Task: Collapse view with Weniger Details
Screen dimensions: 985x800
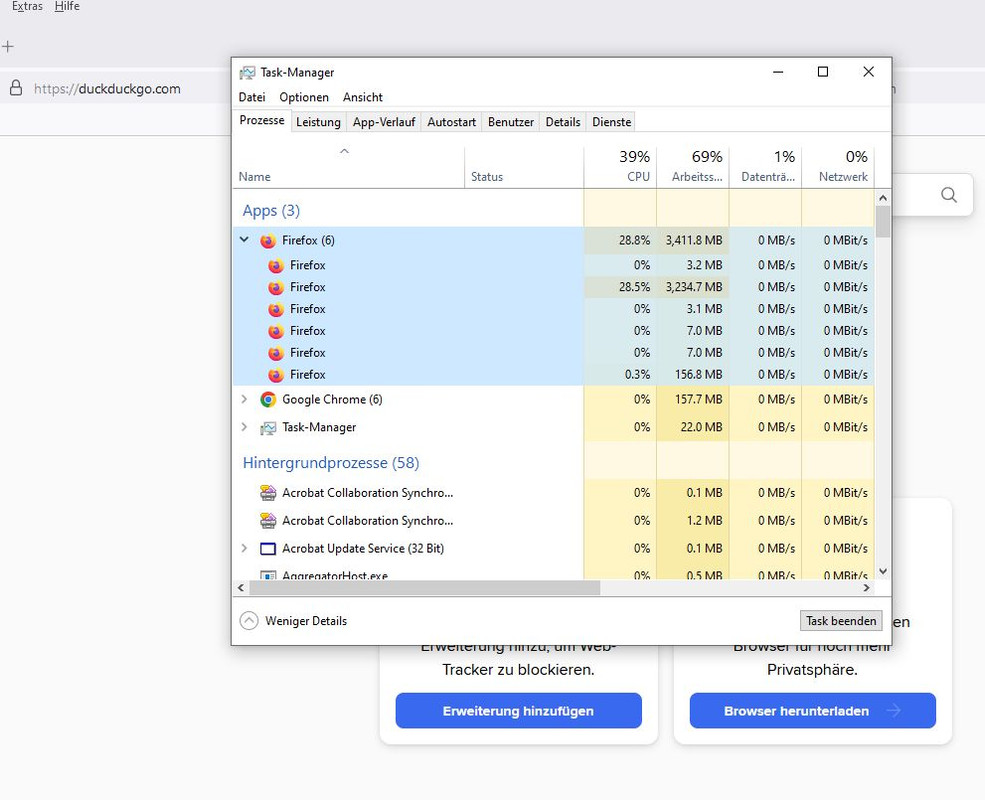Action: point(293,620)
